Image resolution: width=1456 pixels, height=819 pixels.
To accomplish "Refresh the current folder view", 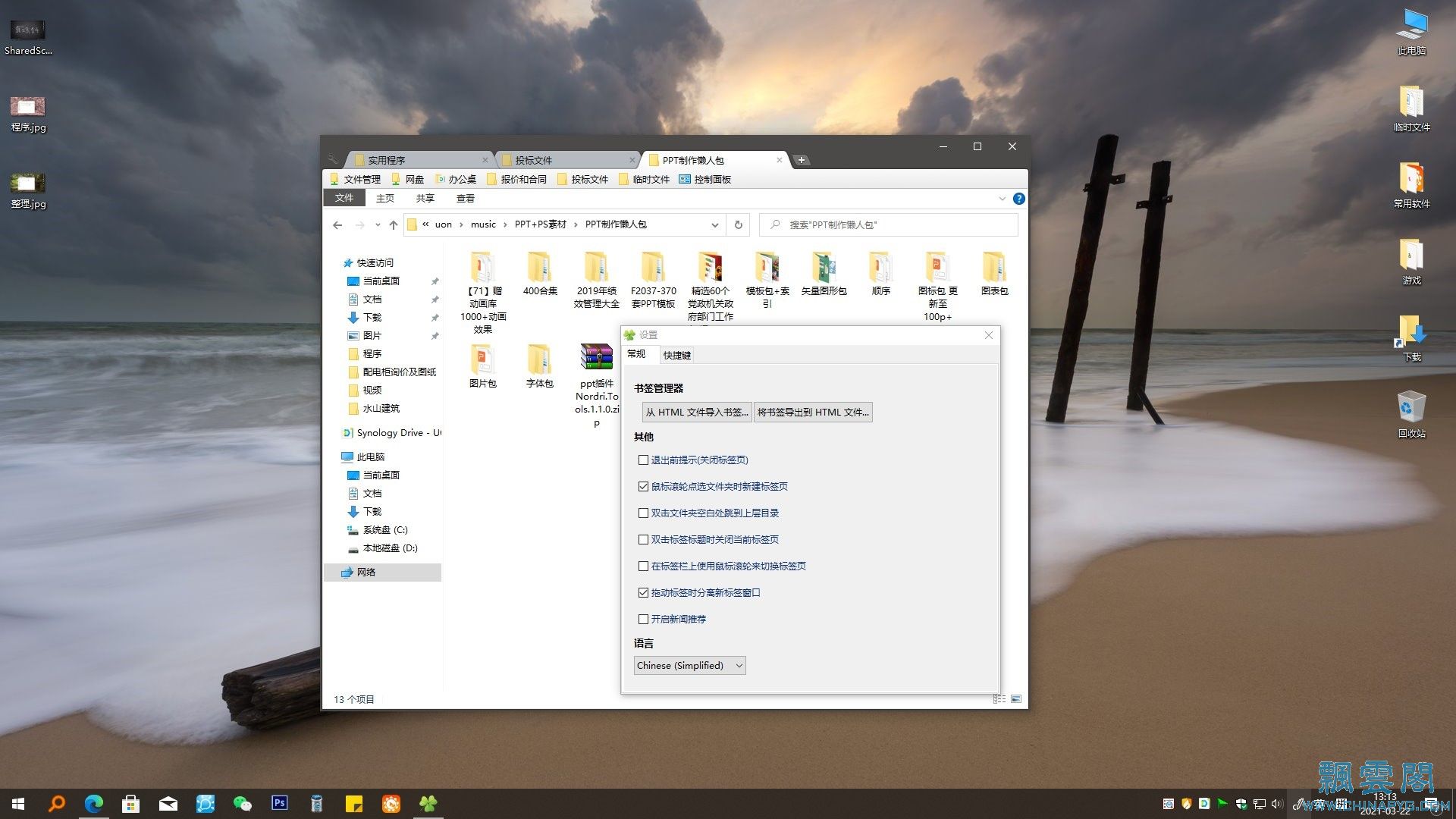I will (x=738, y=224).
